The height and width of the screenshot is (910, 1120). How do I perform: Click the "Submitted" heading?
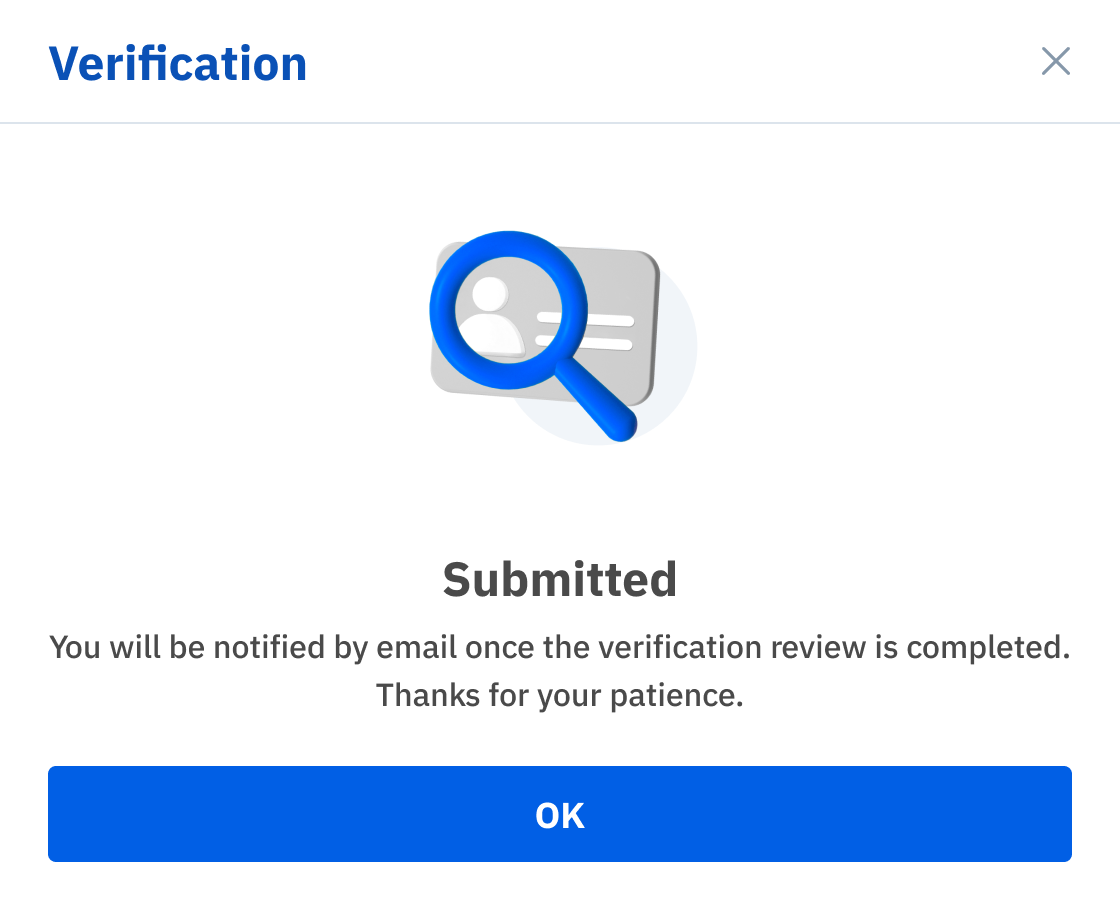560,579
